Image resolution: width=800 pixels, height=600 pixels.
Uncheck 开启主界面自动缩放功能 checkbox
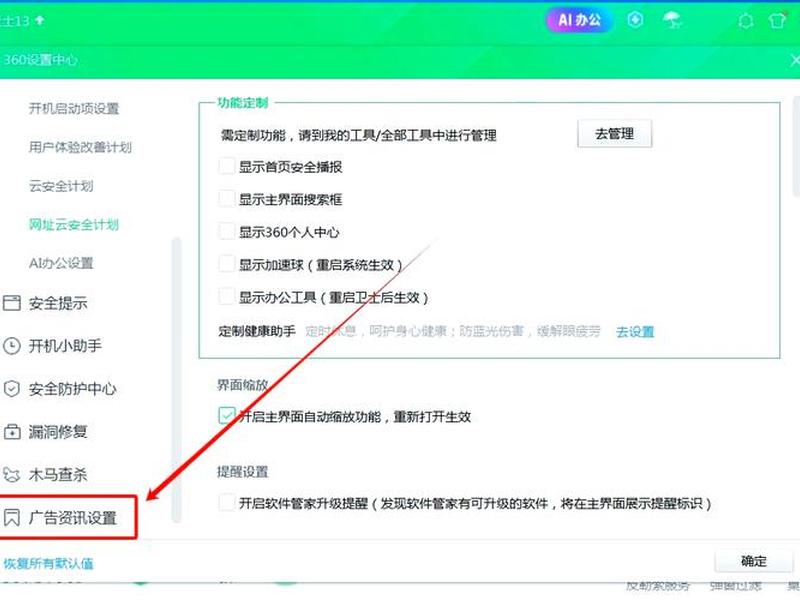pos(227,415)
